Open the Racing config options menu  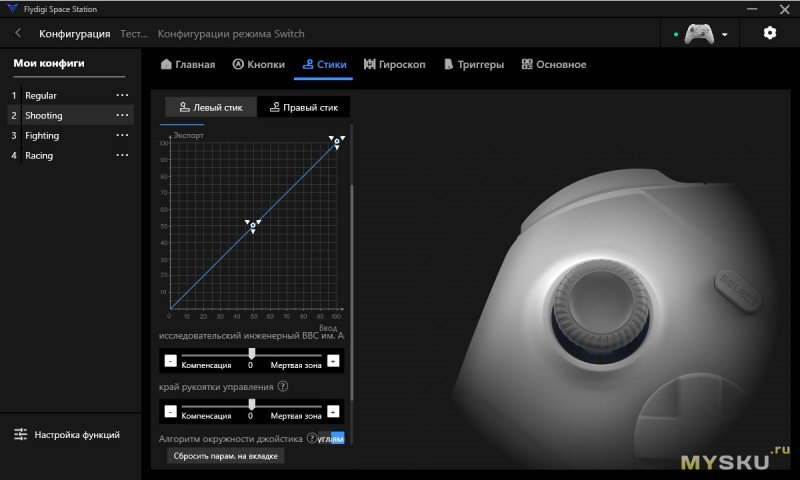click(122, 155)
